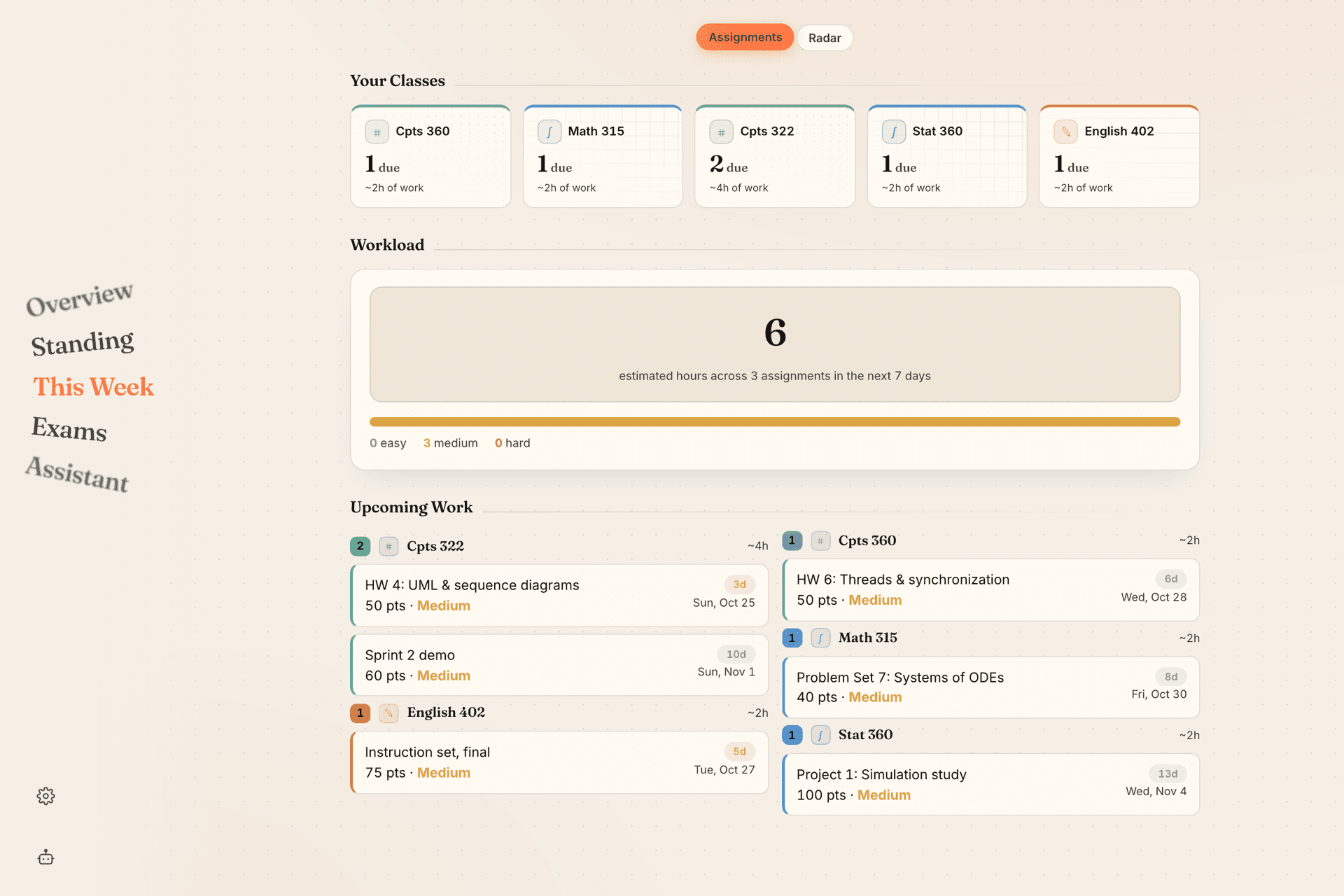The height and width of the screenshot is (896, 1344).
Task: Click hash icon beside Cpts 322 in Upcoming Work
Action: pyautogui.click(x=388, y=546)
